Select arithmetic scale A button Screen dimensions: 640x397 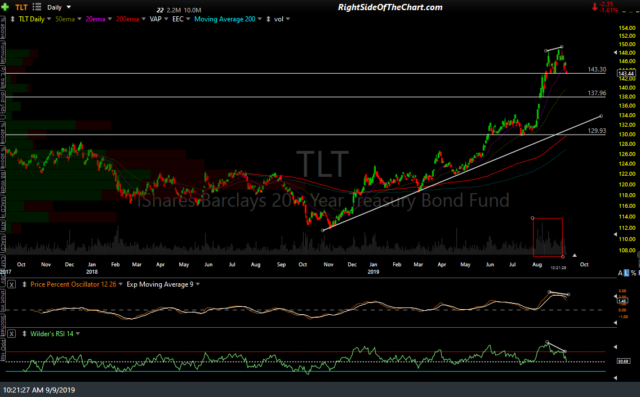620,273
